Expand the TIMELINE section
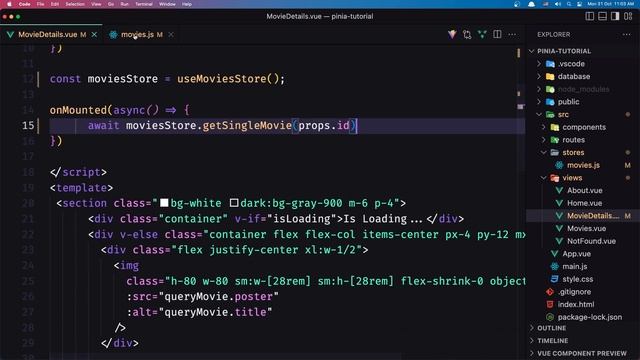Viewport: 640px width, 360px height. [x=552, y=340]
